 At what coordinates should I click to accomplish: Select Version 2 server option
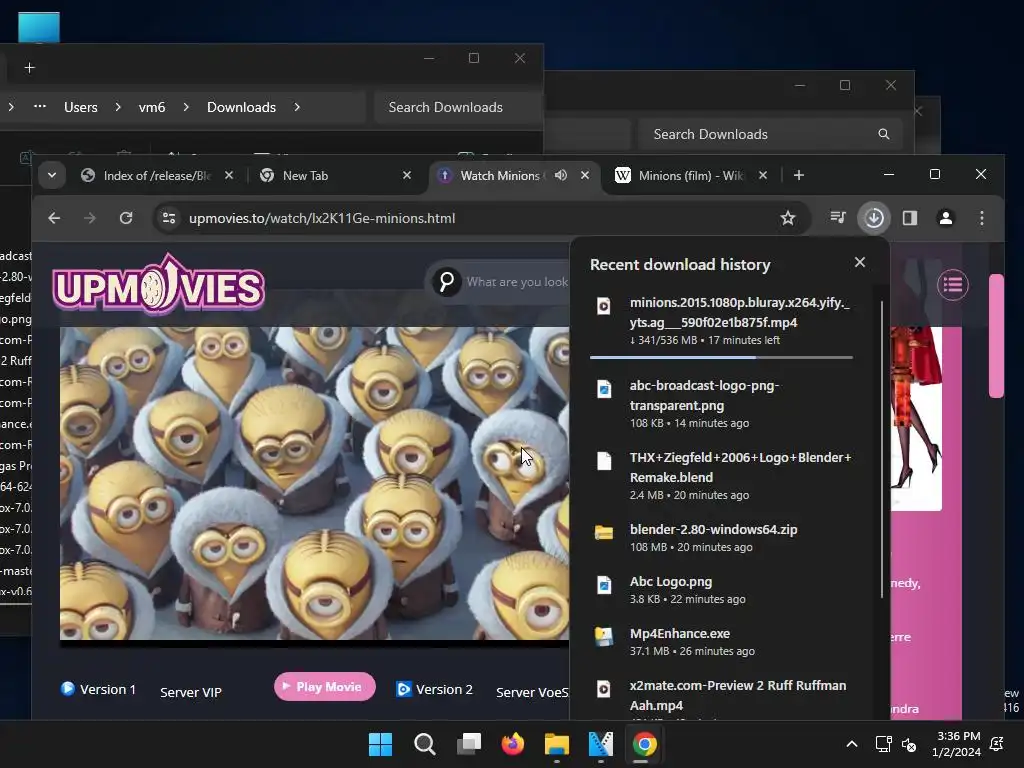pyautogui.click(x=435, y=689)
